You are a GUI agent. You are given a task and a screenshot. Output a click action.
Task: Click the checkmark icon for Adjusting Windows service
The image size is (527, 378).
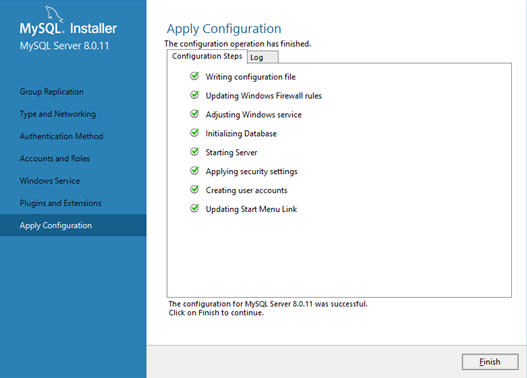click(195, 114)
